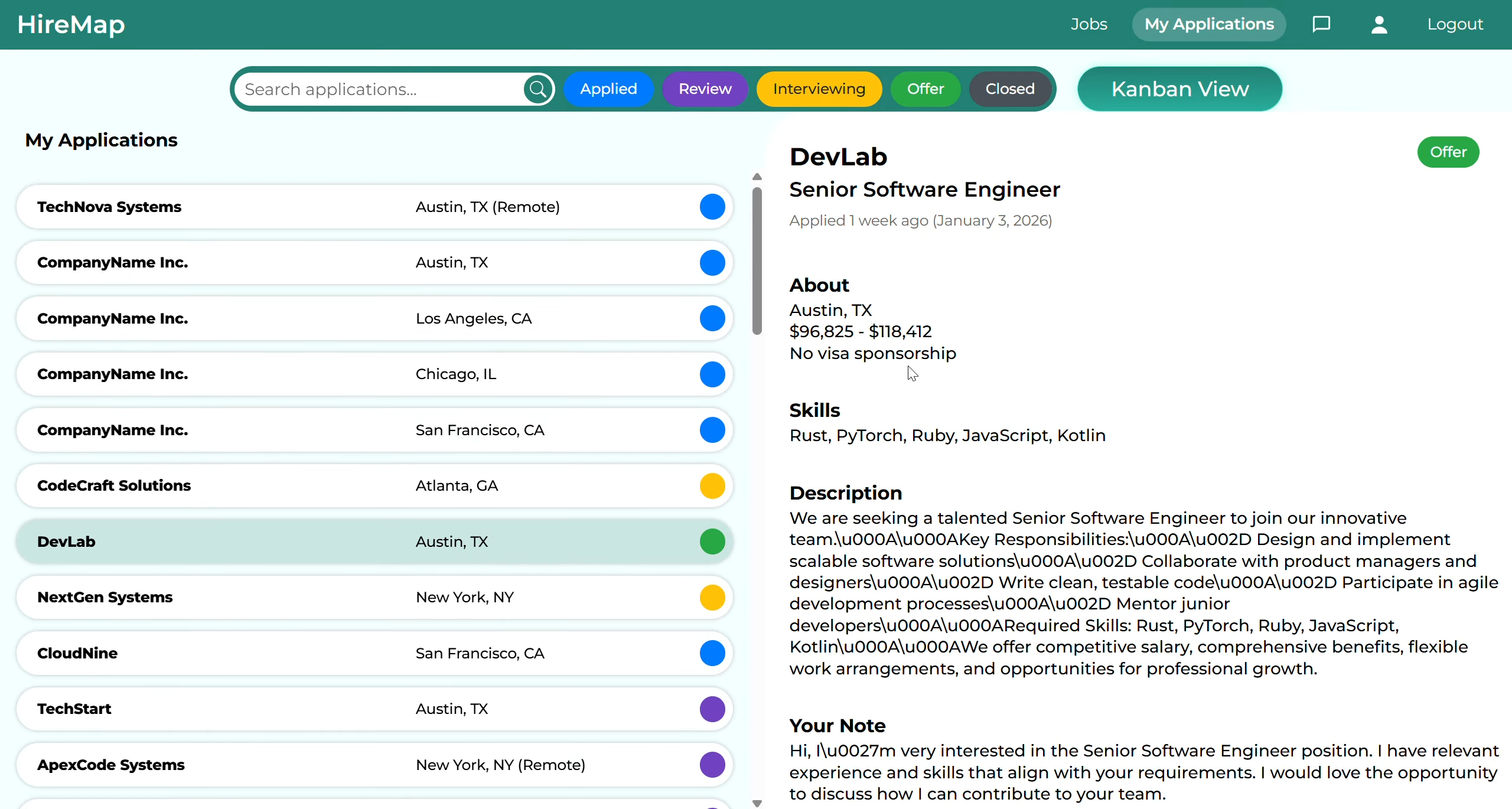Open the NextGen Systems application

[x=374, y=597]
